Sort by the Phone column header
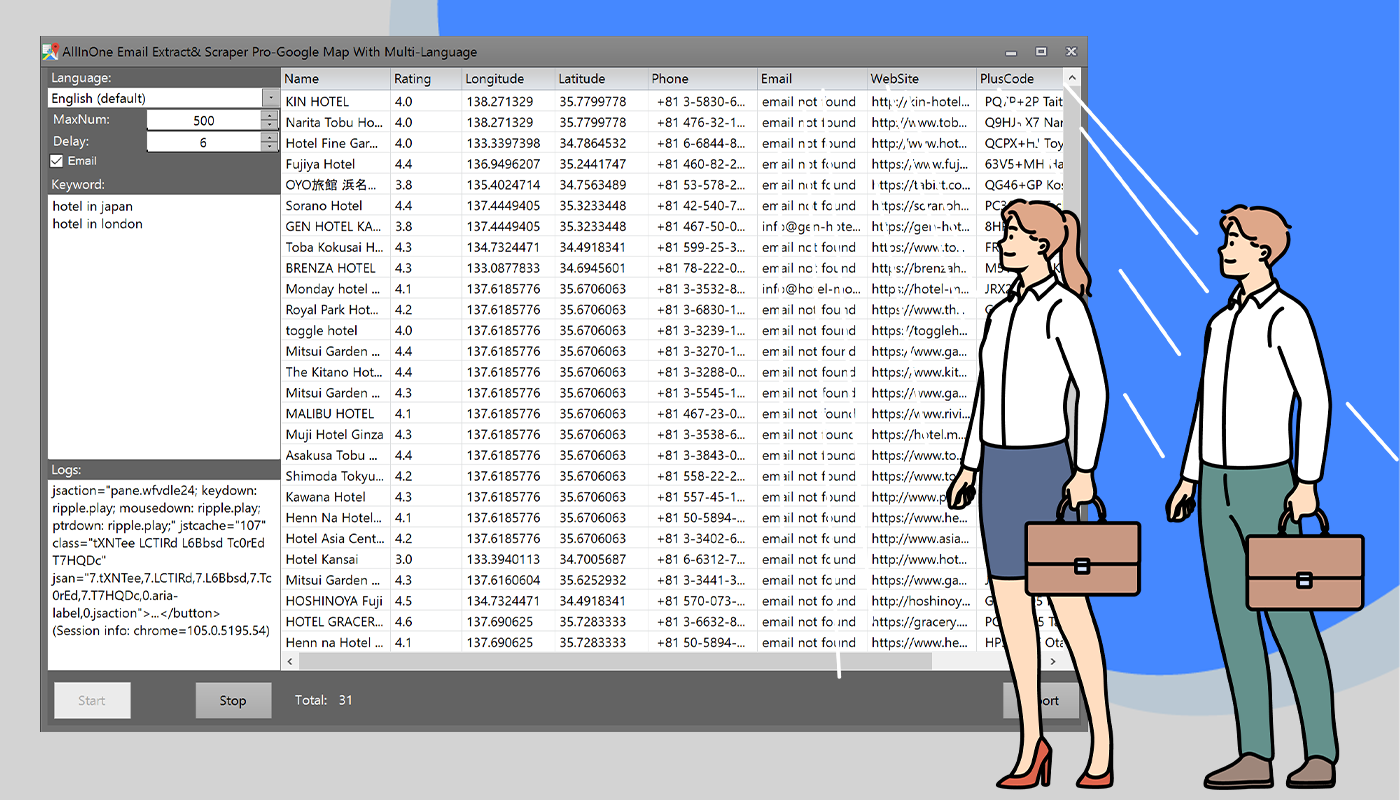The width and height of the screenshot is (1400, 800). coord(702,79)
